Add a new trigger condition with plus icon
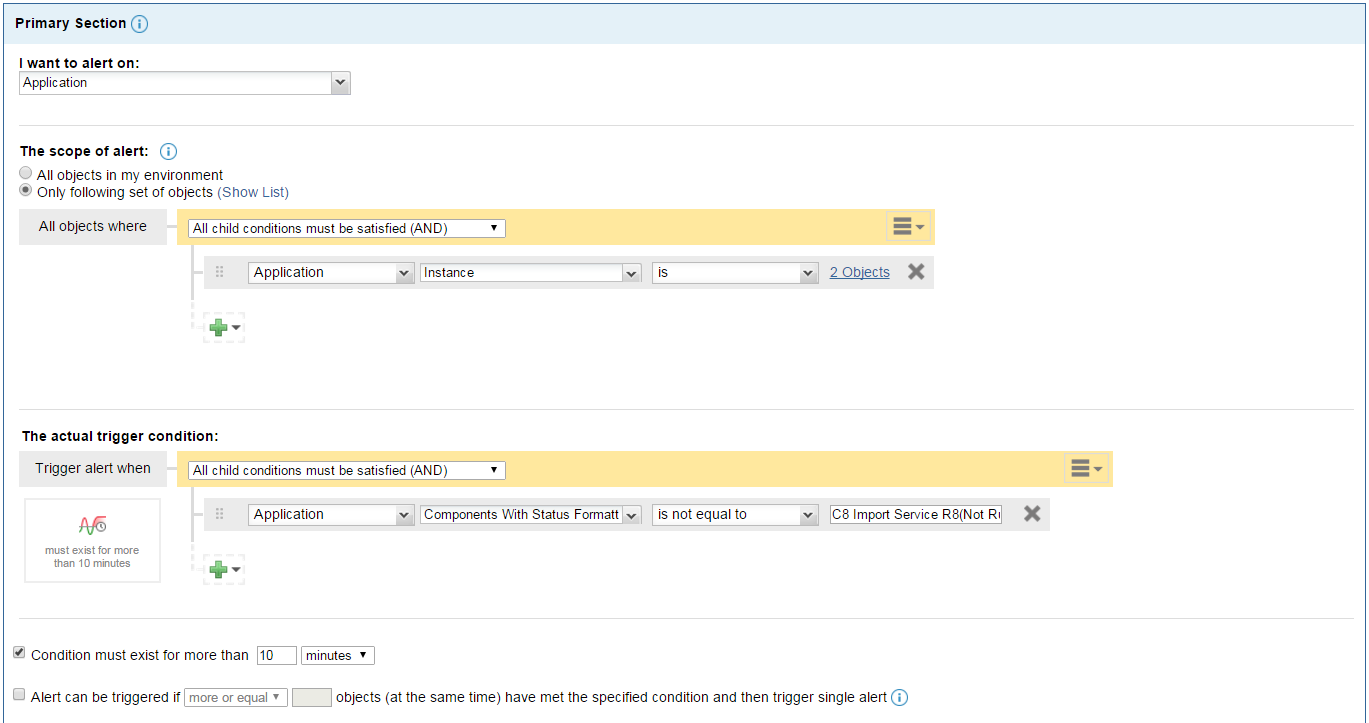The image size is (1369, 723). coord(224,569)
